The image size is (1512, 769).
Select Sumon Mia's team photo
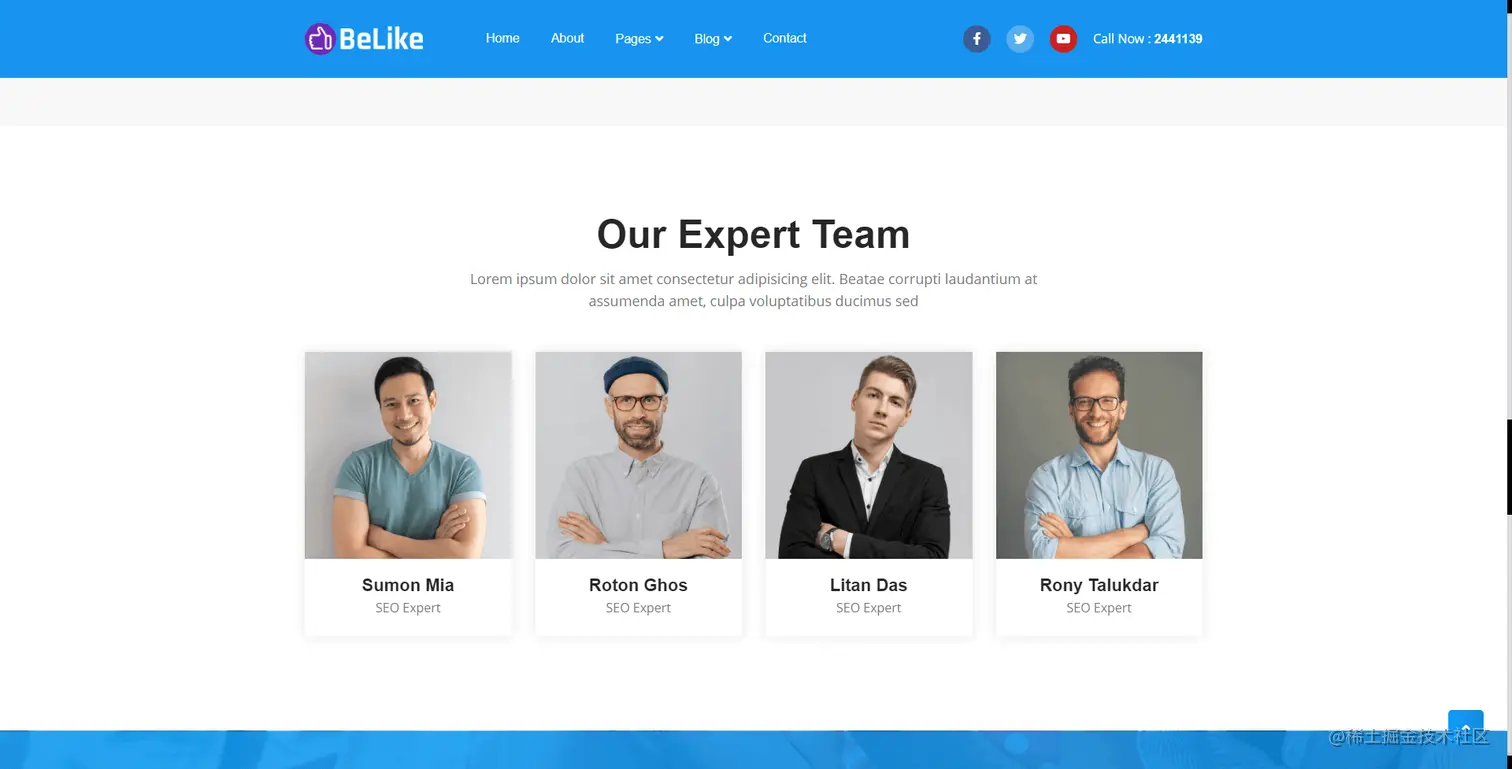click(x=408, y=455)
